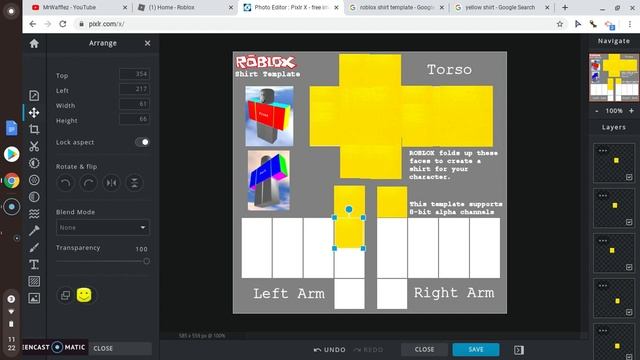Viewport: 640px width, 360px height.
Task: Select the Retouch heal tool
Action: (x=34, y=231)
